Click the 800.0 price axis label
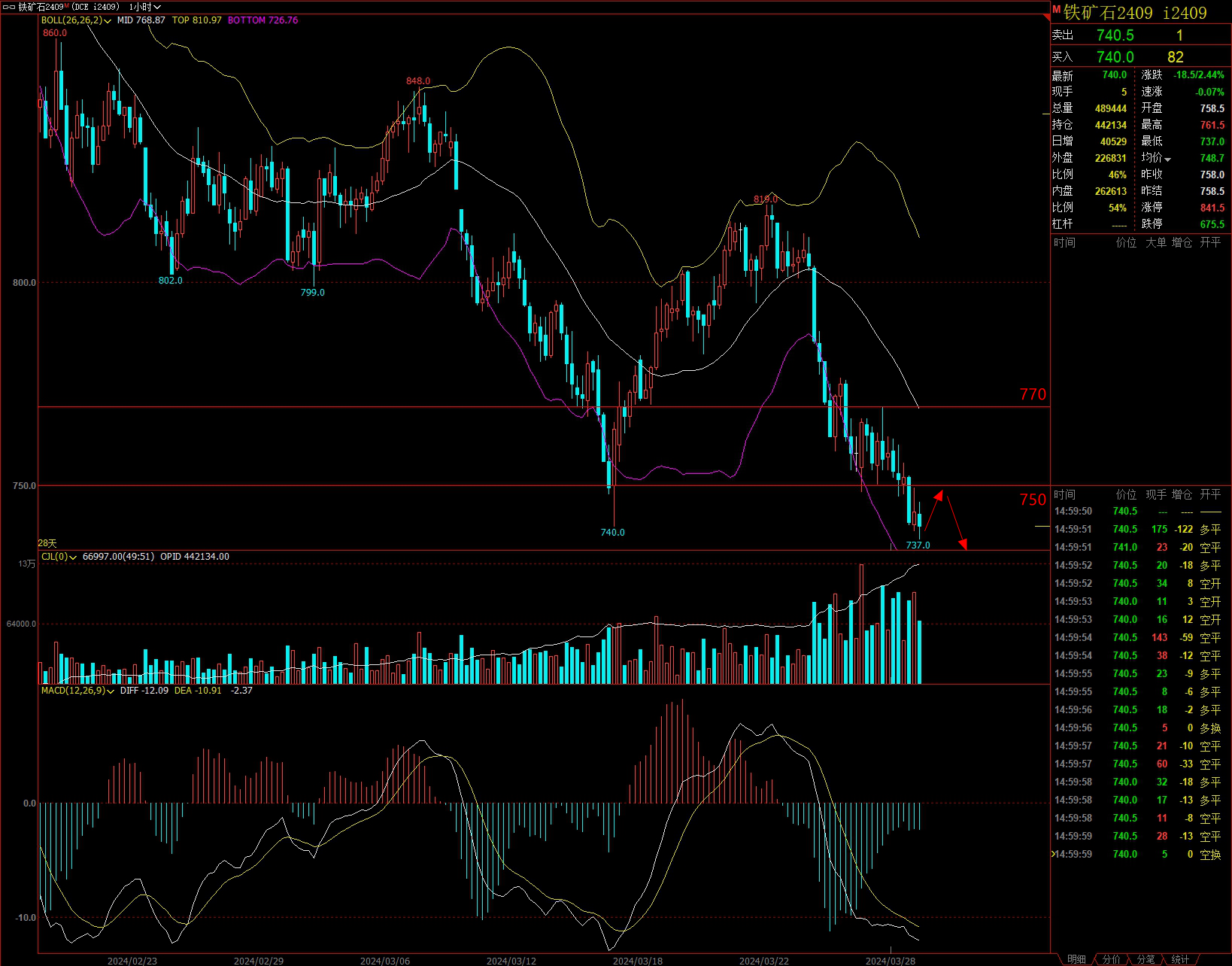Image resolution: width=1232 pixels, height=966 pixels. (24, 283)
